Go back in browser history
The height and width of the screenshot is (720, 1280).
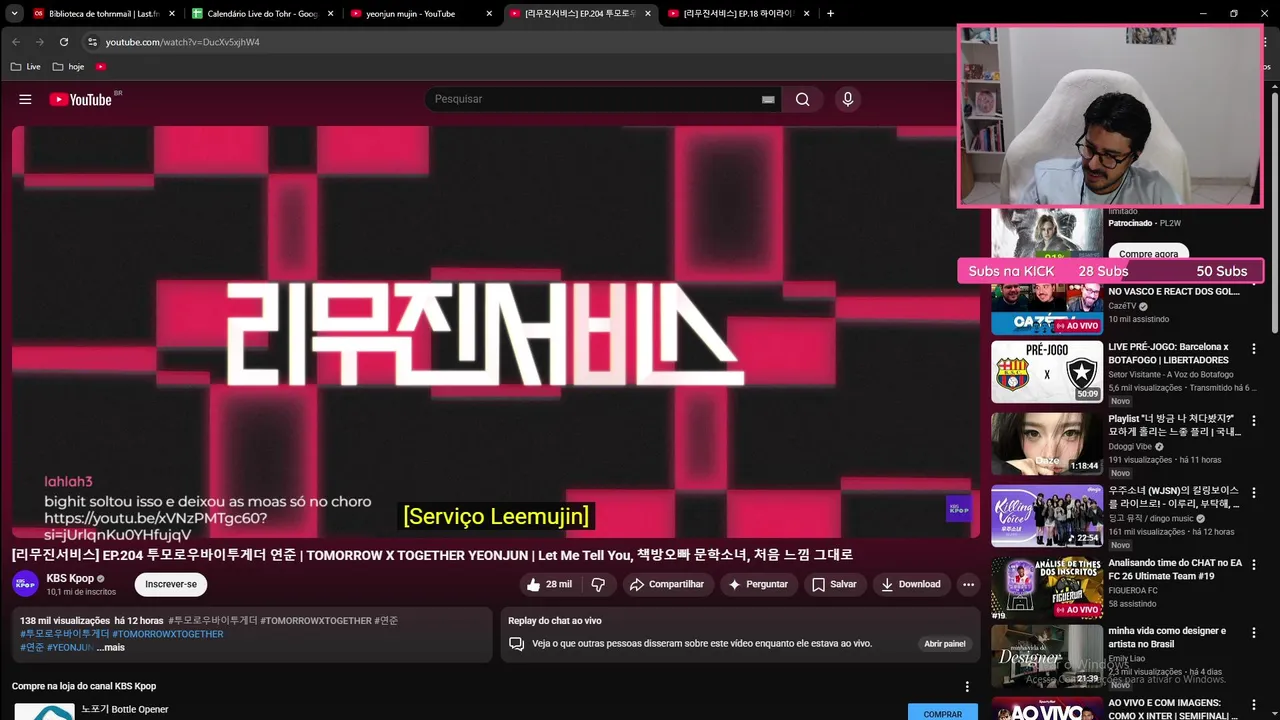[x=16, y=42]
